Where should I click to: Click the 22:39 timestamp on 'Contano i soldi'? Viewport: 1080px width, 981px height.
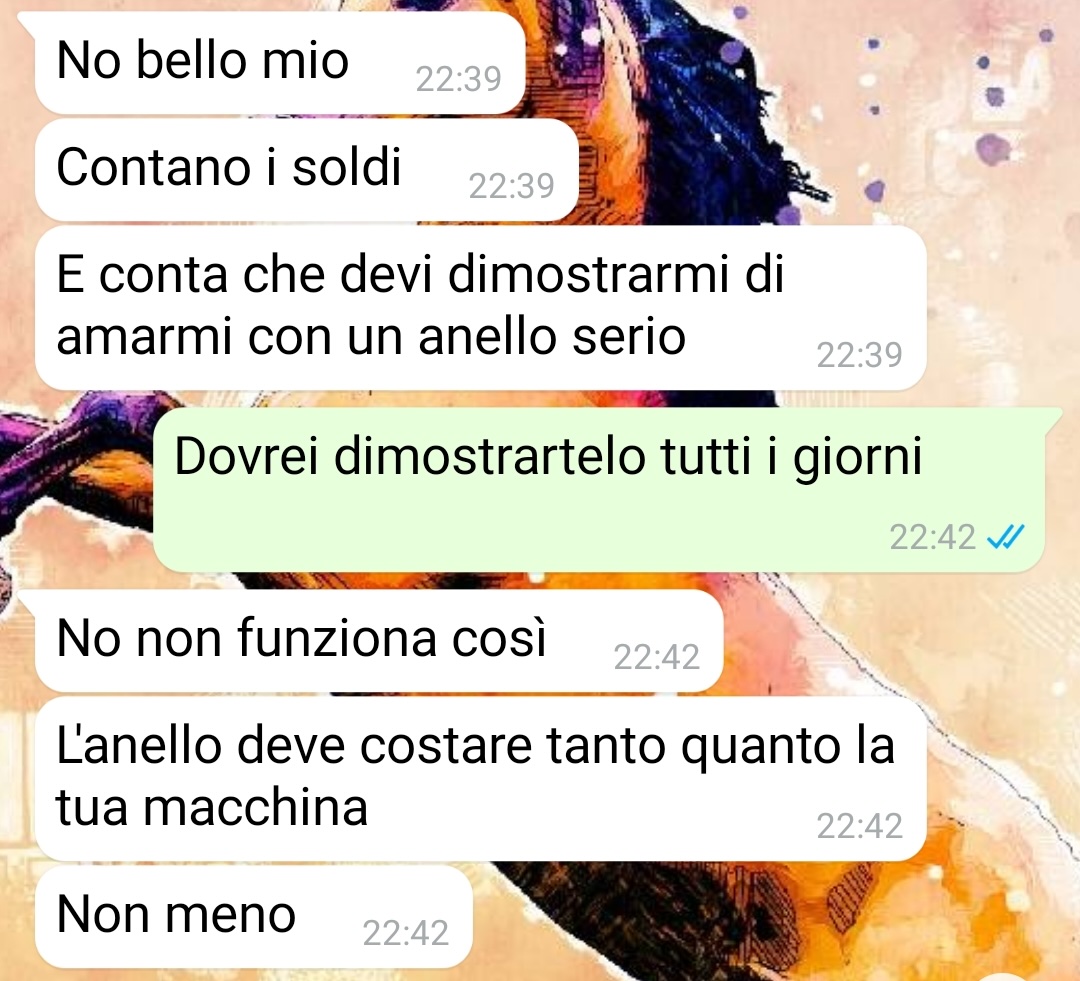click(x=512, y=186)
